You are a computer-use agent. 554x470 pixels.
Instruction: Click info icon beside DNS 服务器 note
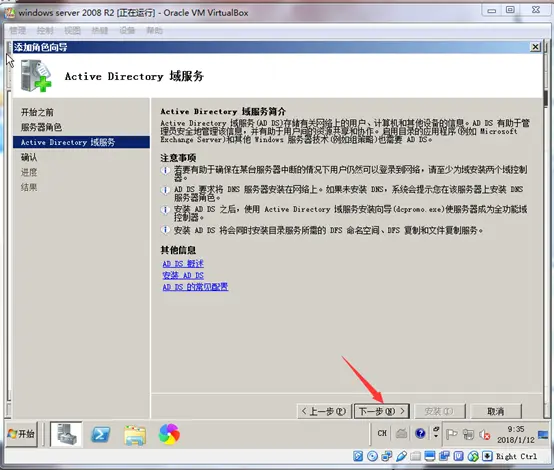tap(165, 190)
